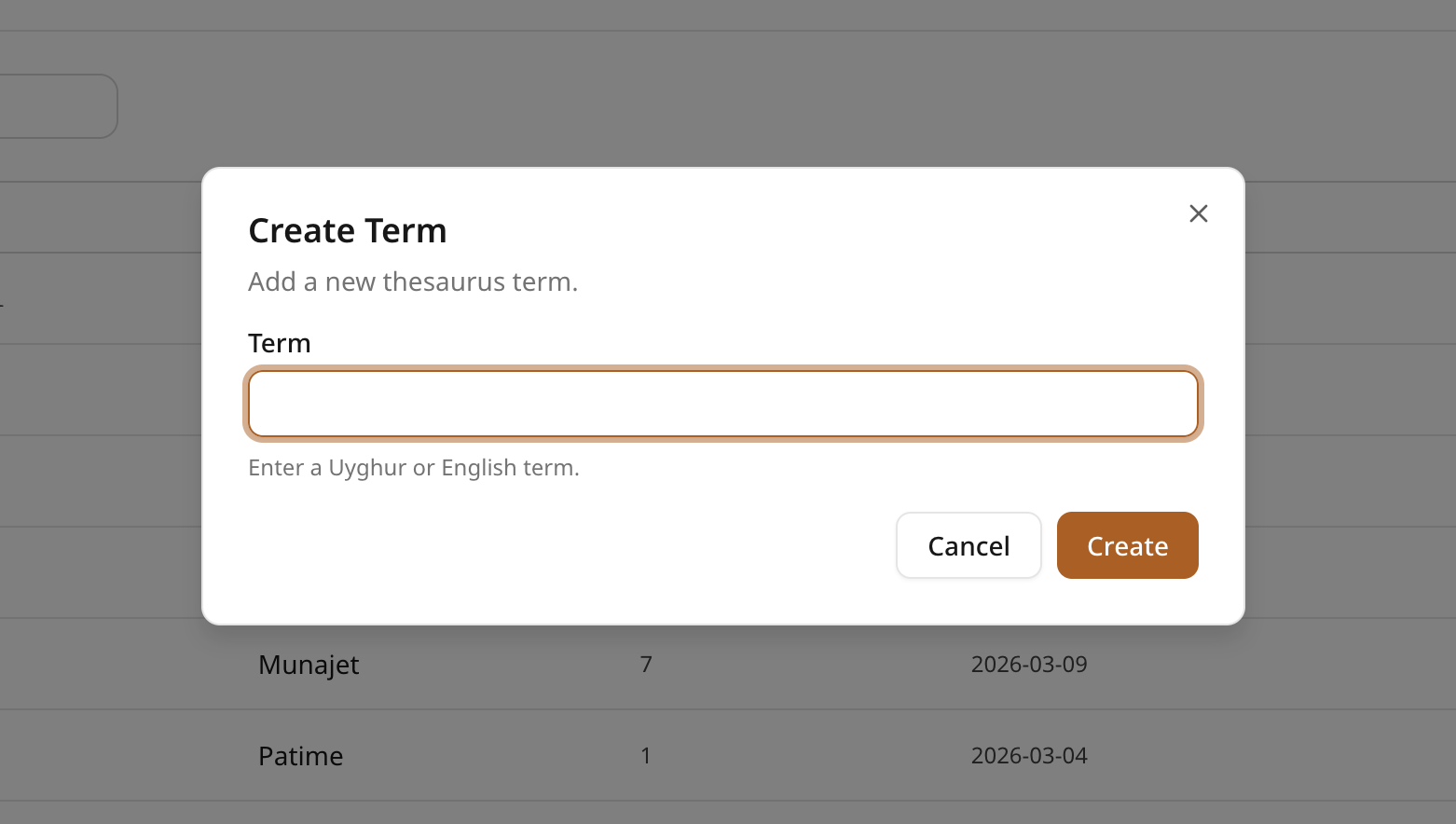Screen dimensions: 1456x824
Task: Click the close icon in the dialog corner
Action: [1198, 213]
